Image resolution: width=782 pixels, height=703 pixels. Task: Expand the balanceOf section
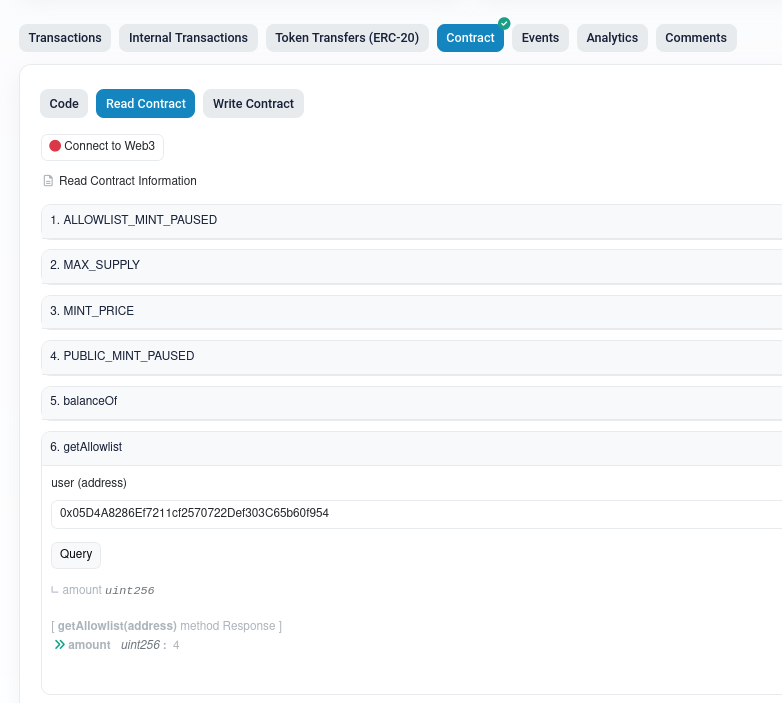(x=411, y=401)
